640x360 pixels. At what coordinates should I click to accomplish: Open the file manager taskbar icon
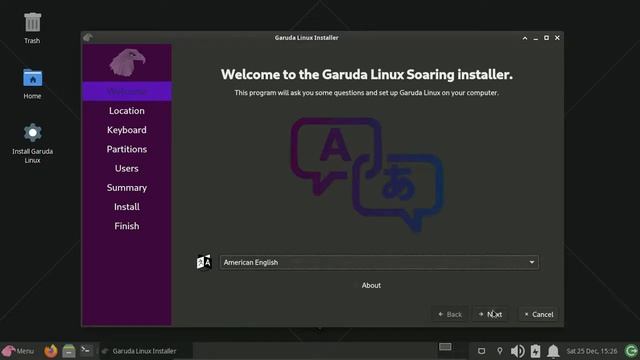coord(69,351)
